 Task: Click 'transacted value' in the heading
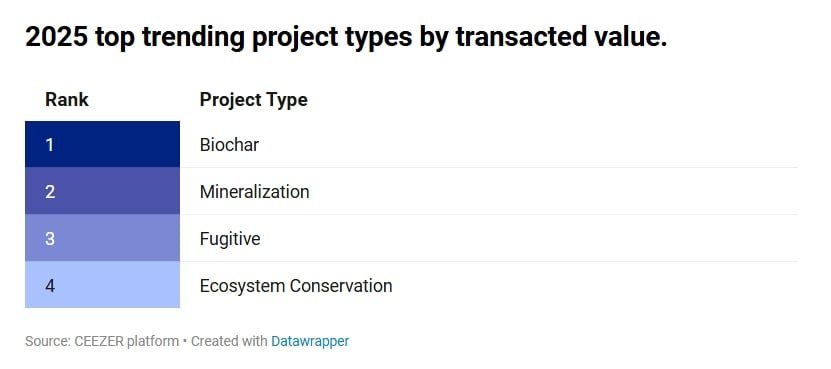pos(561,37)
